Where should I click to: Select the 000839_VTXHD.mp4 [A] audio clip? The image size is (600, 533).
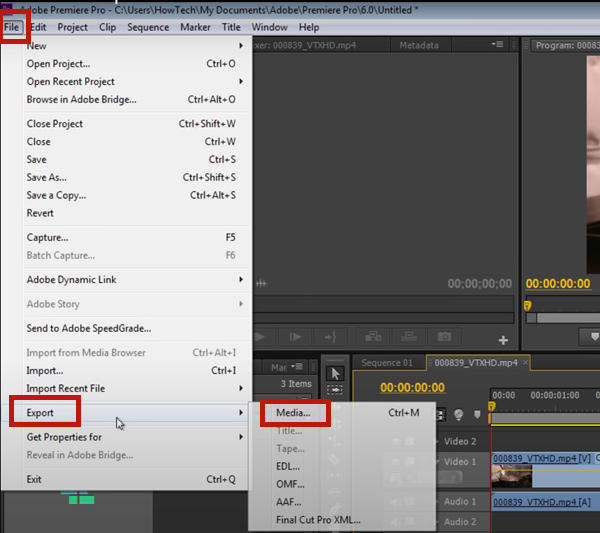click(546, 502)
